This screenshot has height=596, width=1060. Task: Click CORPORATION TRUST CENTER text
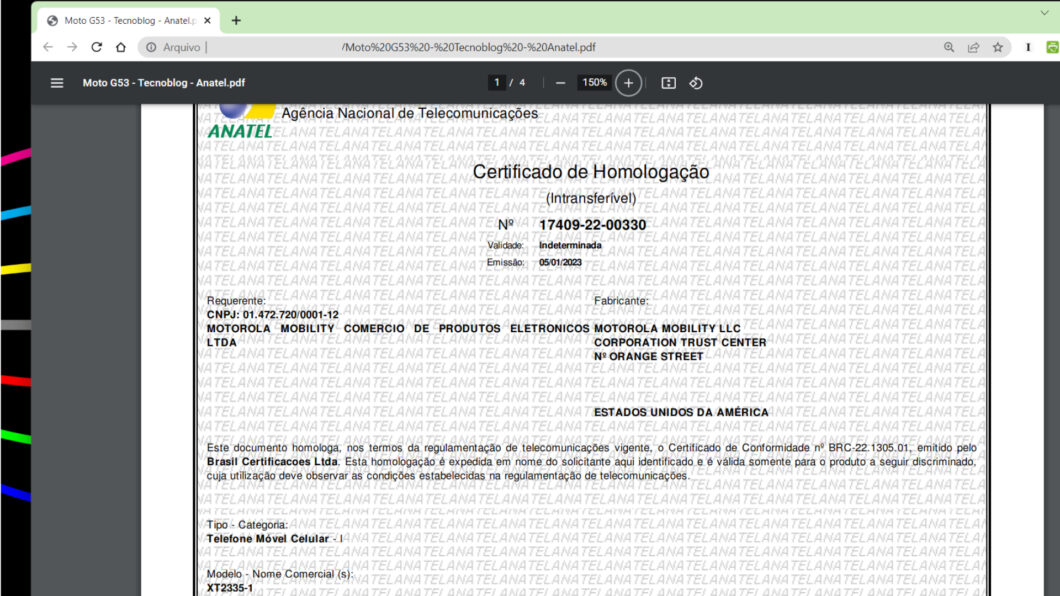coord(680,343)
